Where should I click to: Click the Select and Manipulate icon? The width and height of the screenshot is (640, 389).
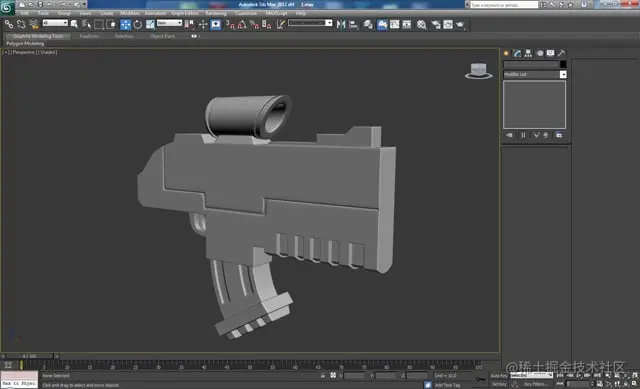click(x=203, y=24)
